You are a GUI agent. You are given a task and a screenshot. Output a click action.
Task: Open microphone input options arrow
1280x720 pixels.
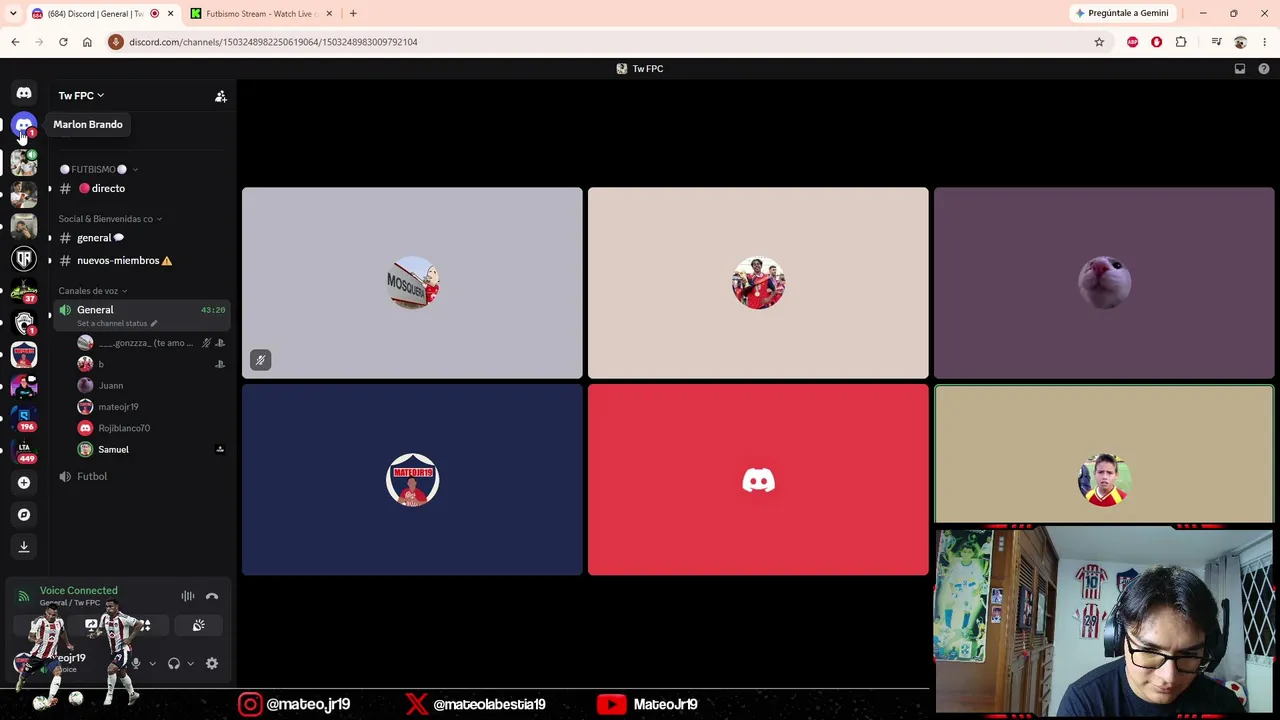(x=152, y=663)
